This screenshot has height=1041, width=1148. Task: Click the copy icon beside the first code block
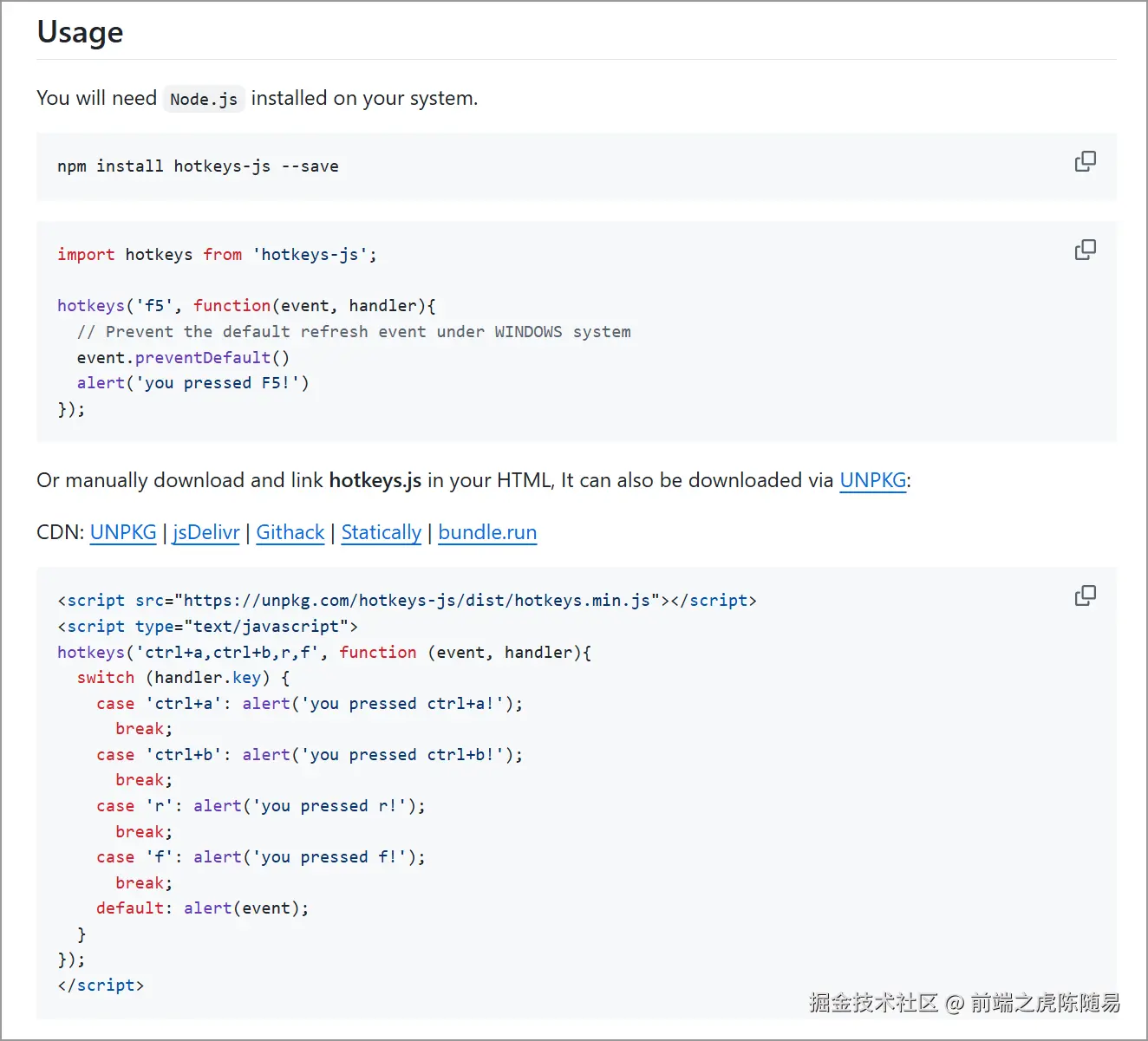click(1086, 161)
